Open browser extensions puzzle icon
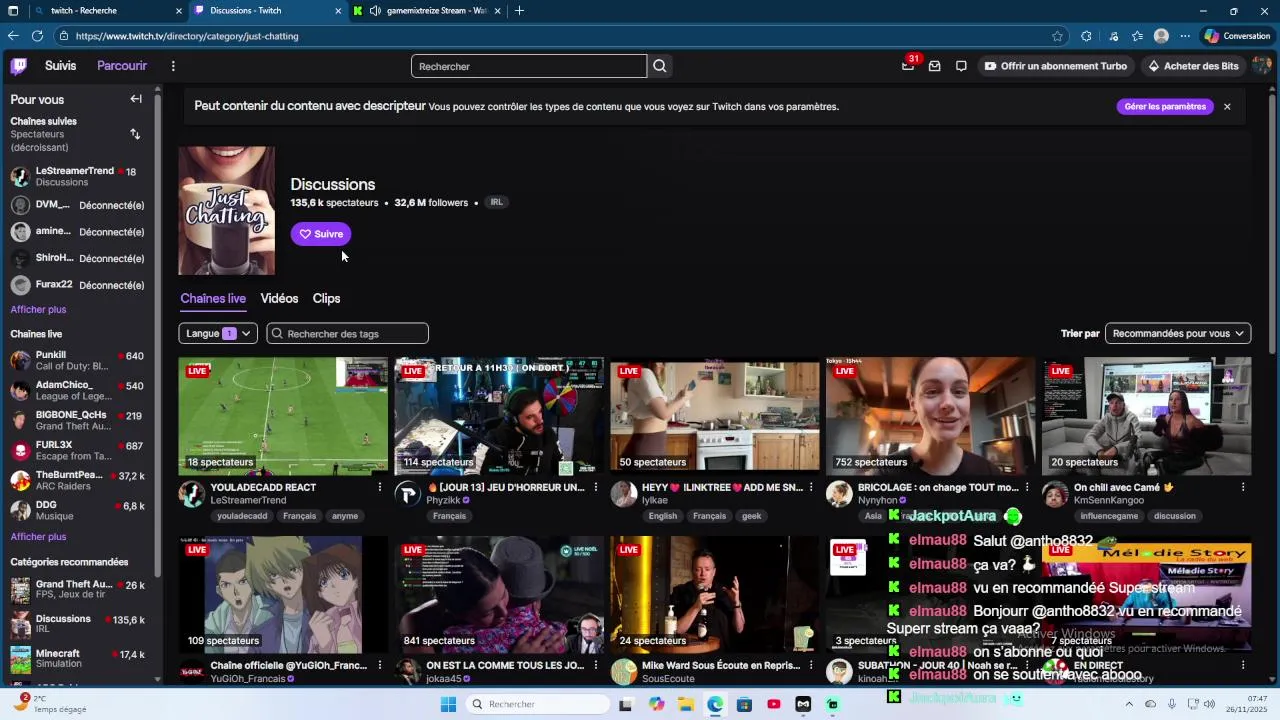Viewport: 1280px width, 720px height. 1086,36
